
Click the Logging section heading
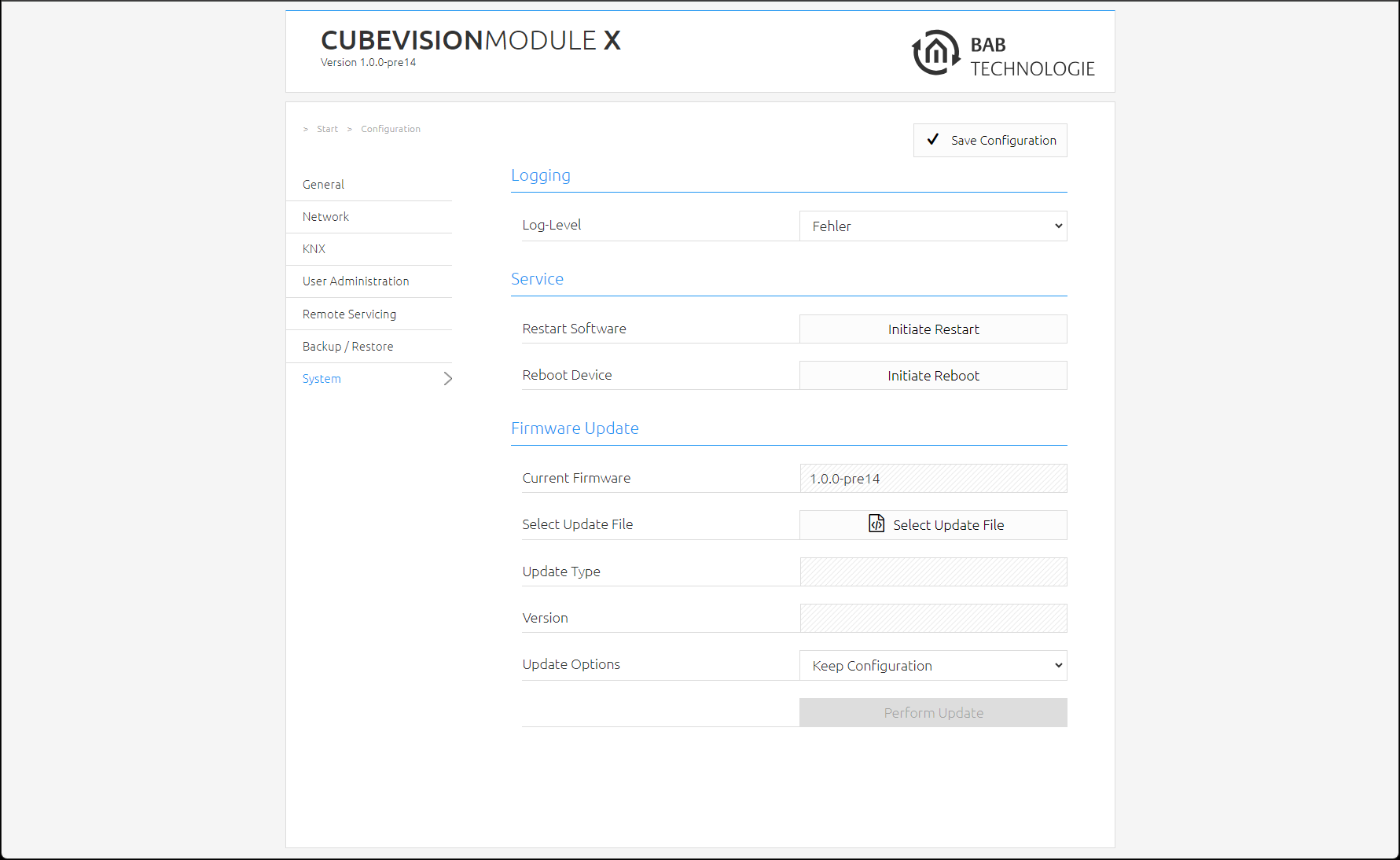pos(541,175)
